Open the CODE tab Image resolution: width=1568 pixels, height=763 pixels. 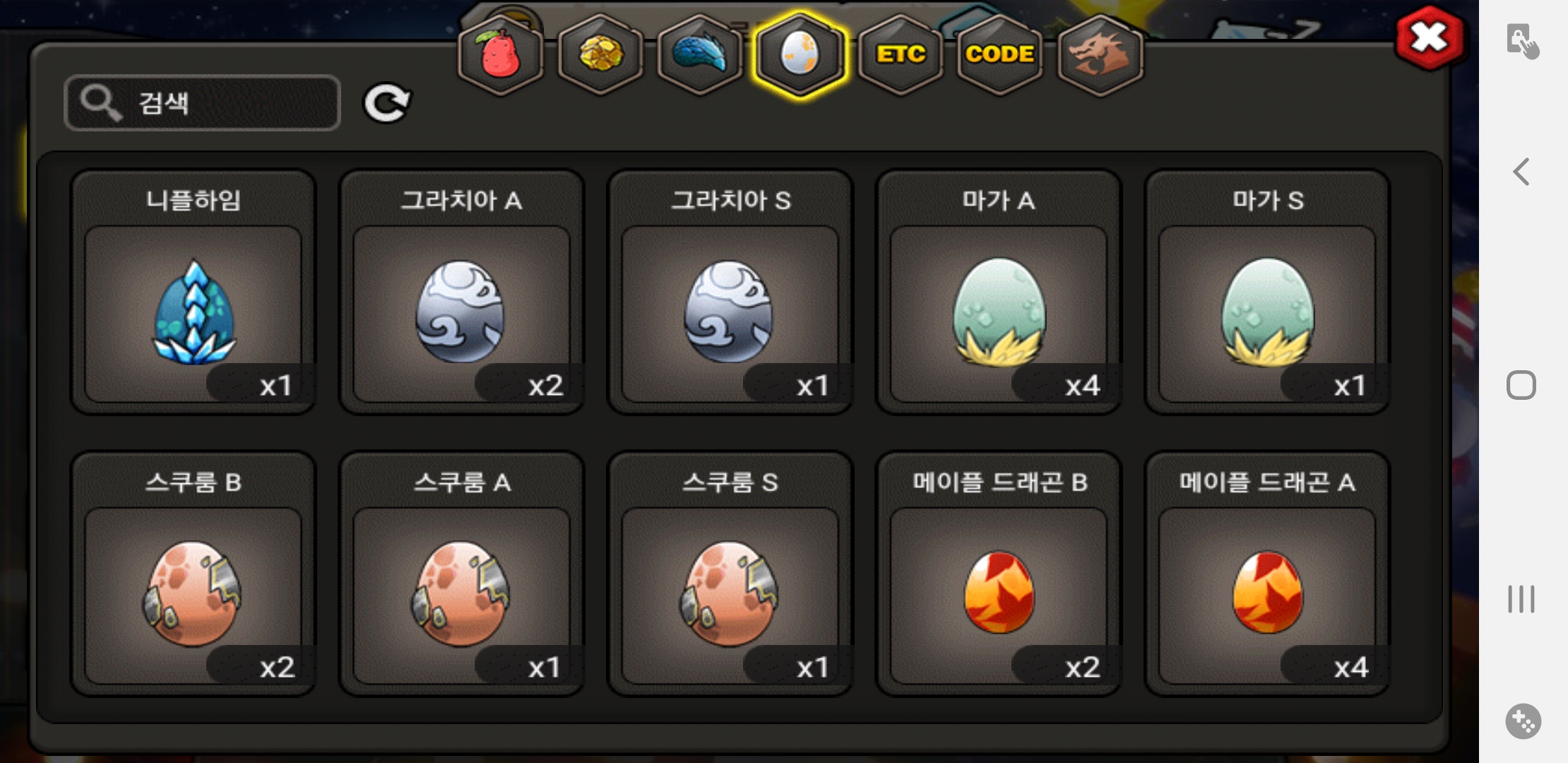pyautogui.click(x=1000, y=55)
